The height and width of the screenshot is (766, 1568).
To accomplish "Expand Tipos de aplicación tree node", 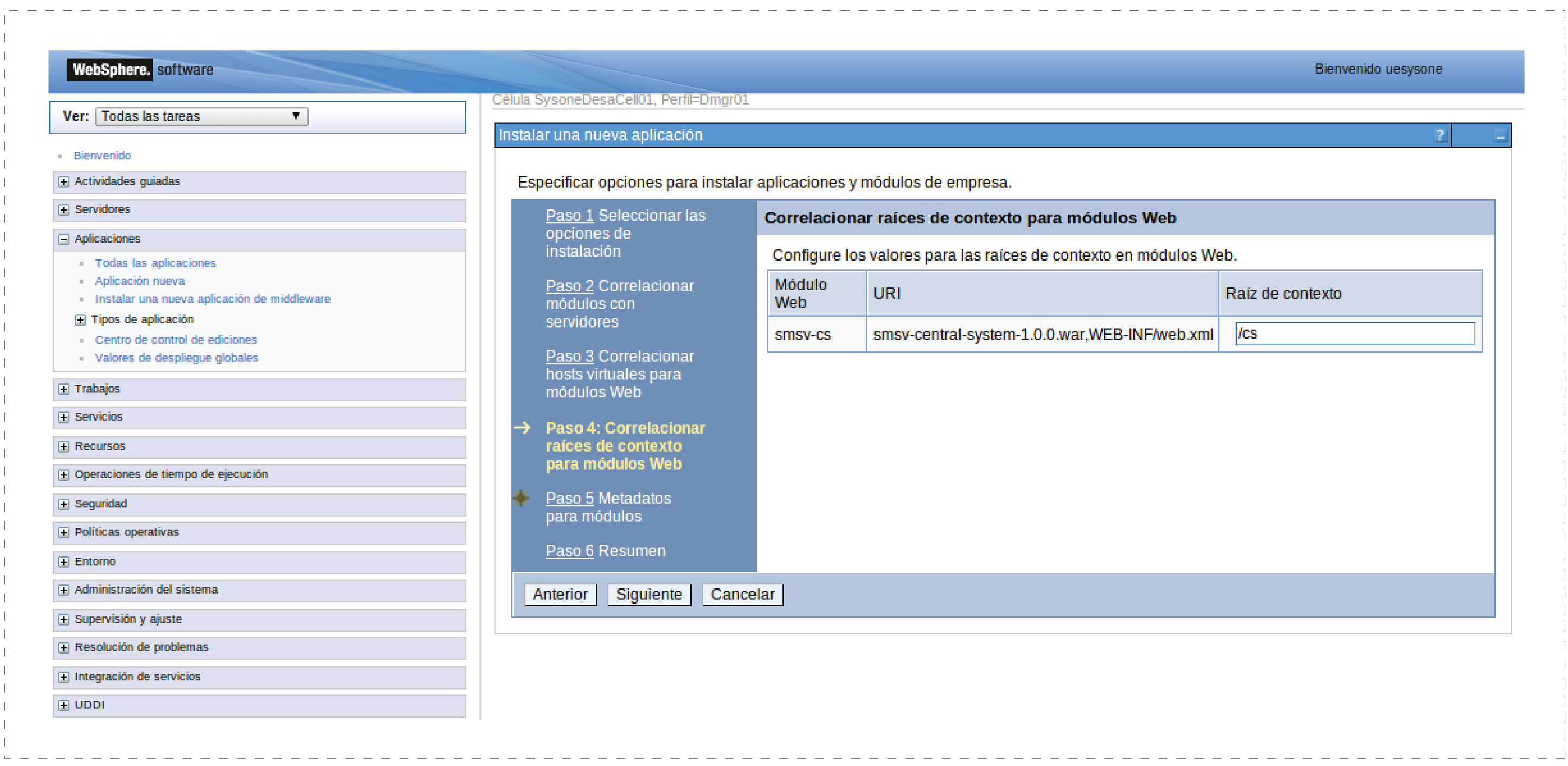I will (x=80, y=319).
